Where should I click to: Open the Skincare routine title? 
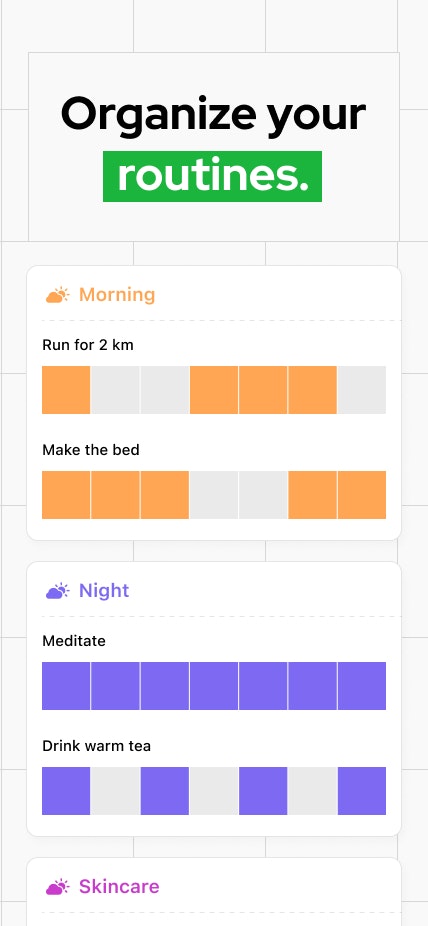(x=119, y=886)
